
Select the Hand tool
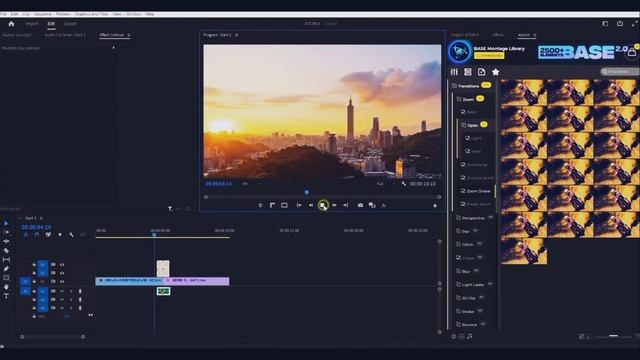(6, 287)
